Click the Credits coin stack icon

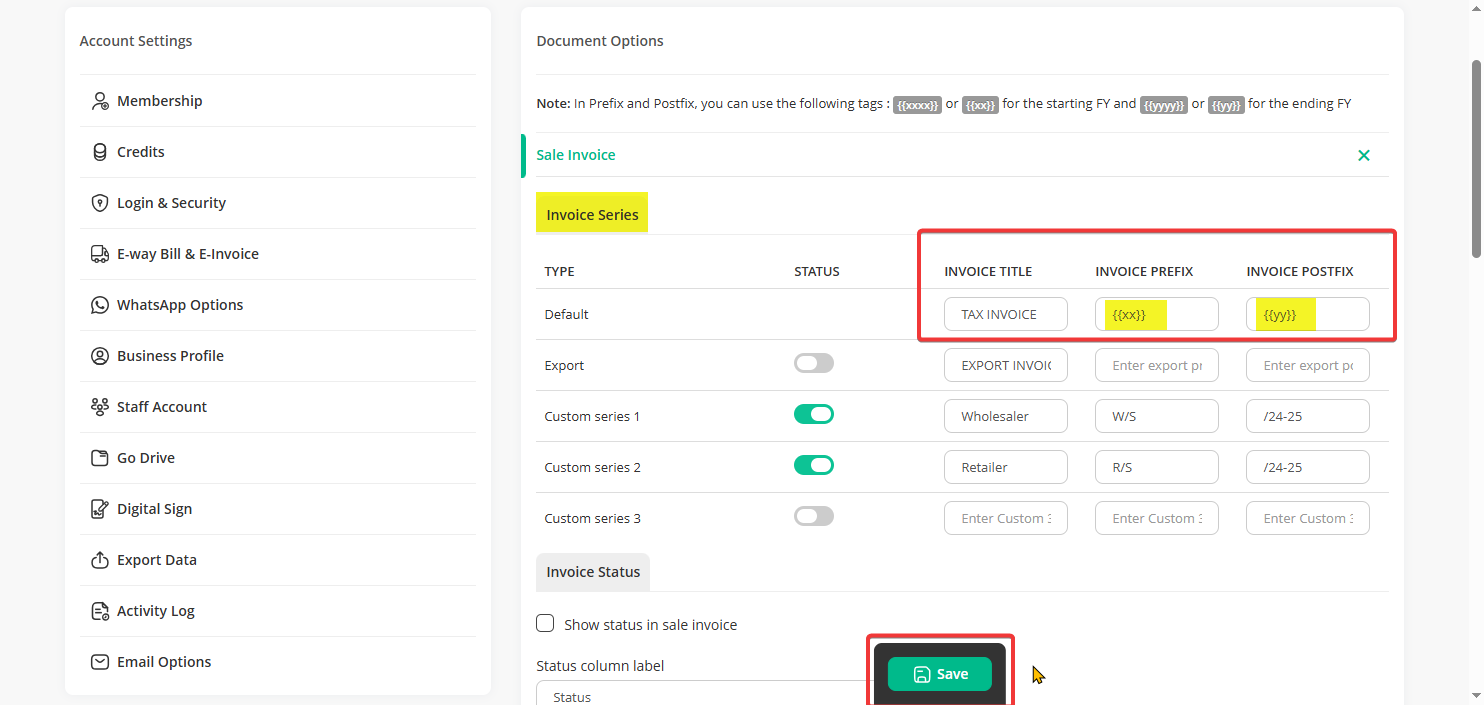click(x=100, y=152)
